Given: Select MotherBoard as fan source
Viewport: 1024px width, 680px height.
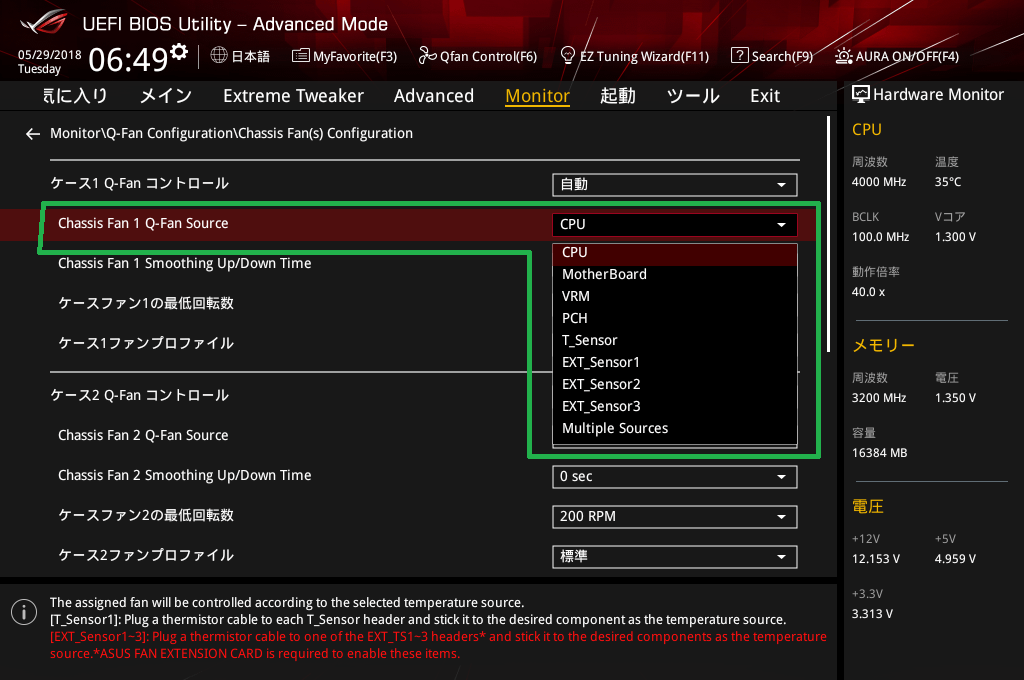Looking at the screenshot, I should point(675,274).
